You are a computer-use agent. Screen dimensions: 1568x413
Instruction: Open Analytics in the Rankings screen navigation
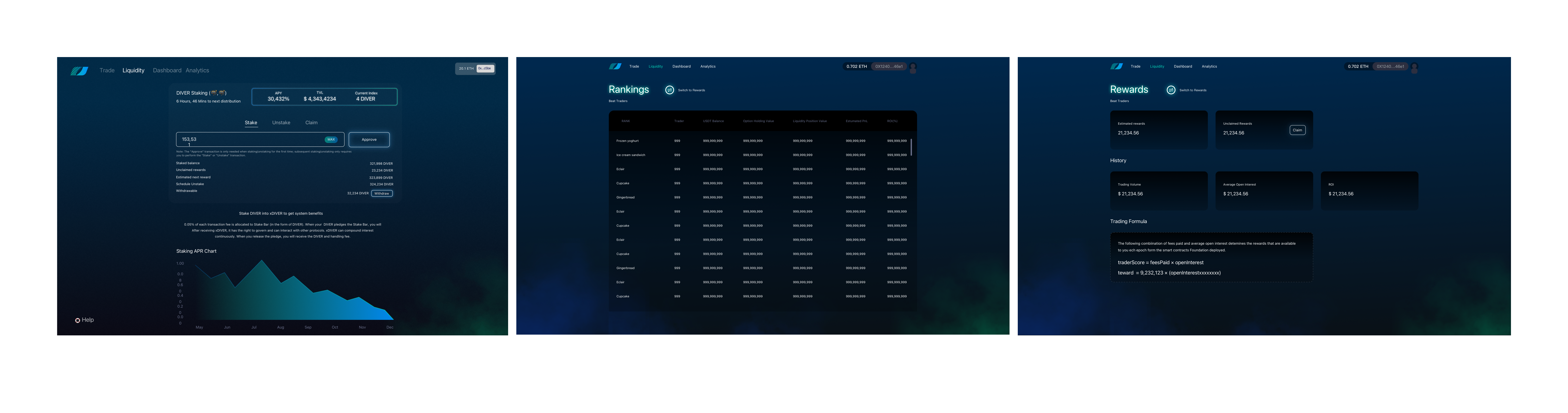(x=708, y=66)
